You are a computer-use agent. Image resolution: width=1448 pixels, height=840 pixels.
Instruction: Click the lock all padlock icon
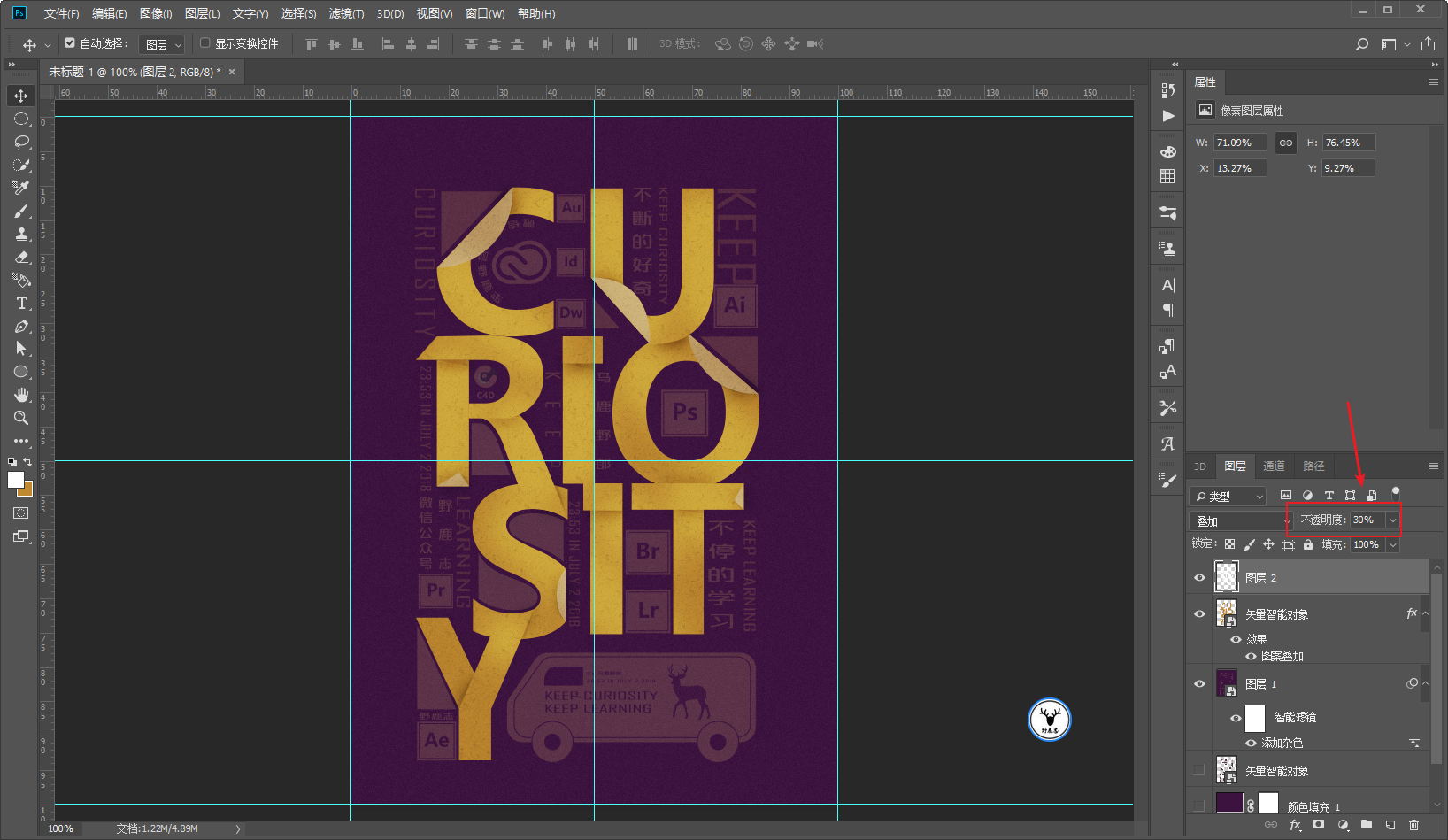(1308, 544)
